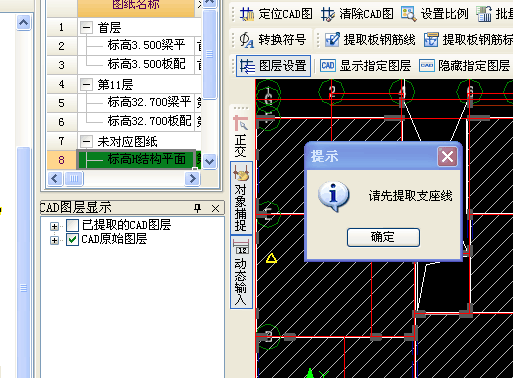Image resolution: width=513 pixels, height=378 pixels.
Task: Select 标高3.500板配 drawing row
Action: [137, 65]
